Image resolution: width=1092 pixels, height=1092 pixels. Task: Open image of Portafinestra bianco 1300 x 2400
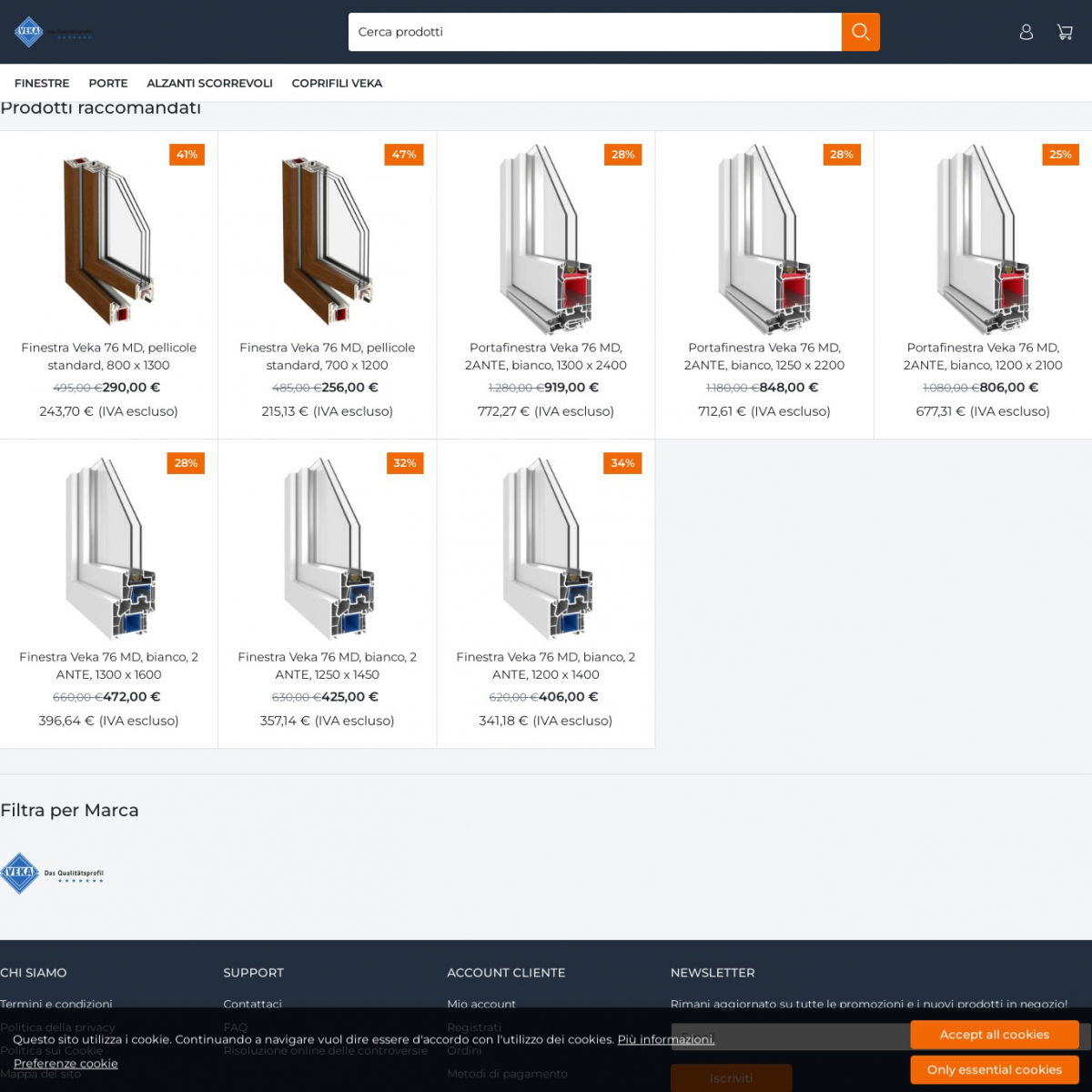pyautogui.click(x=546, y=239)
